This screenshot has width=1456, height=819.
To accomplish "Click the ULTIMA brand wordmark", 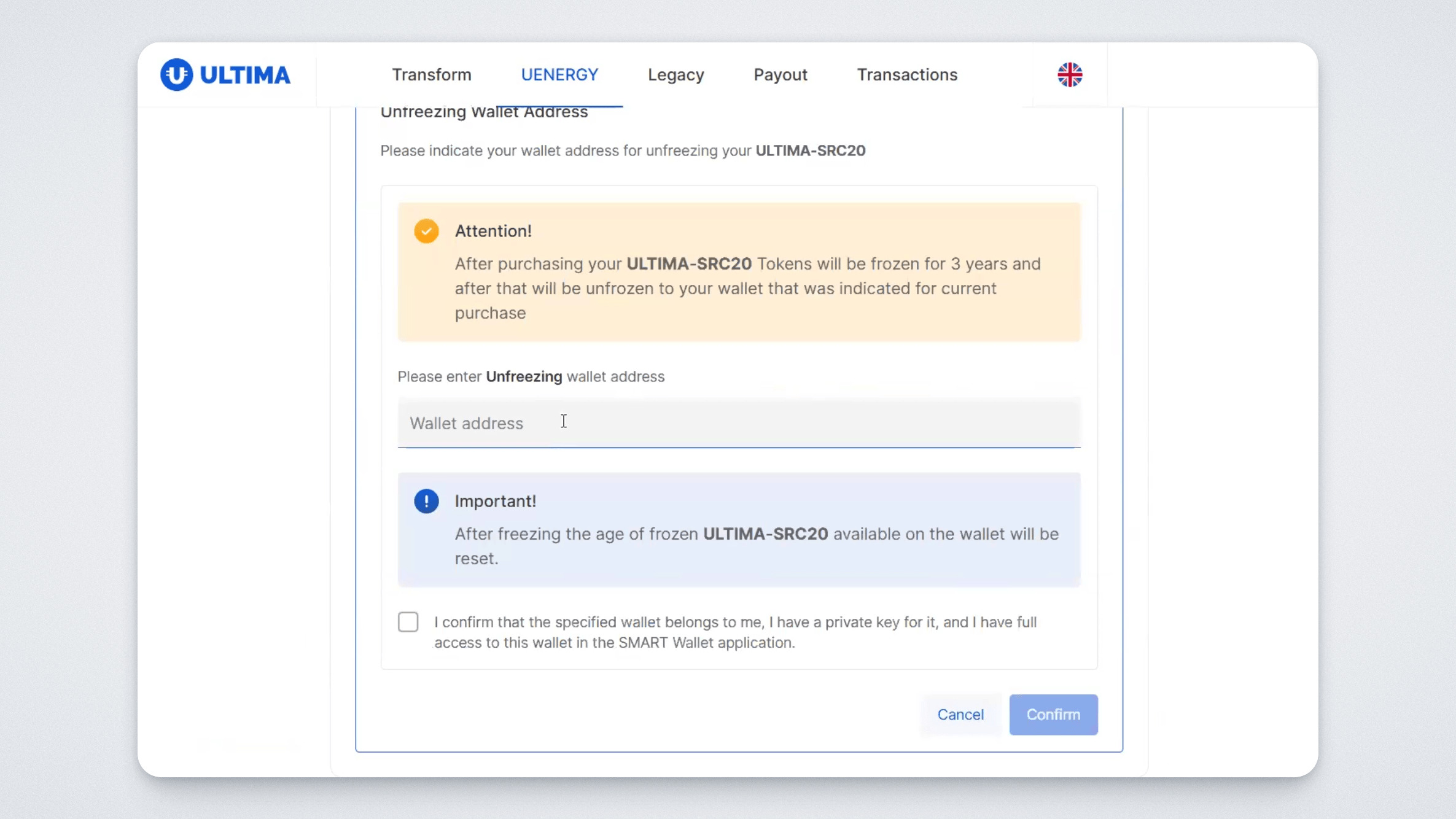I will 245,75.
